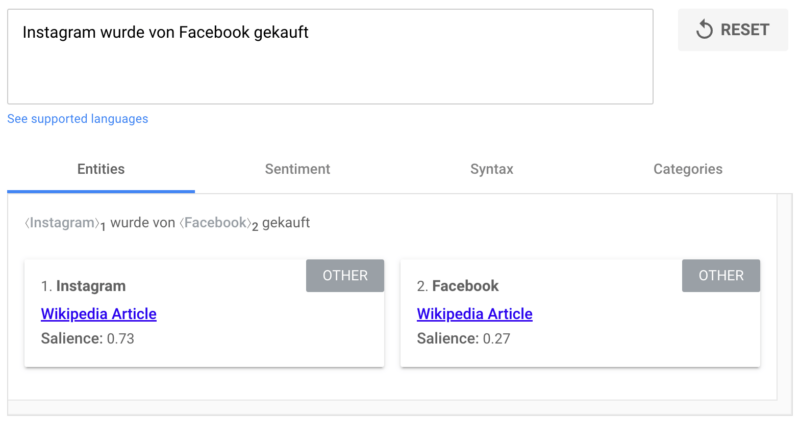Screen dimensions: 800x422
Task: Click the OTHER label on Instagram card
Action: pyautogui.click(x=345, y=276)
